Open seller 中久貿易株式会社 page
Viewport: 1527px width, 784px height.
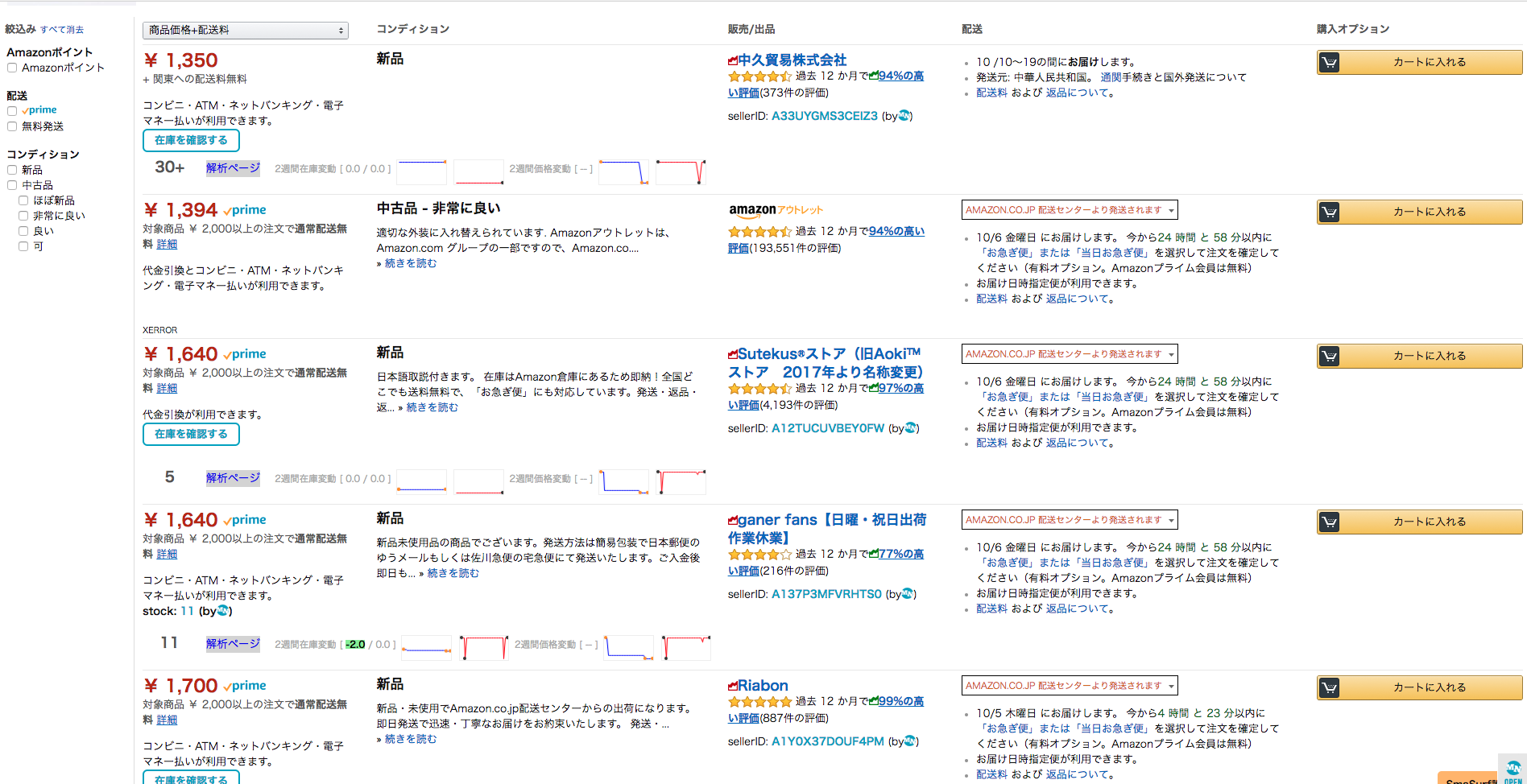pyautogui.click(x=792, y=60)
